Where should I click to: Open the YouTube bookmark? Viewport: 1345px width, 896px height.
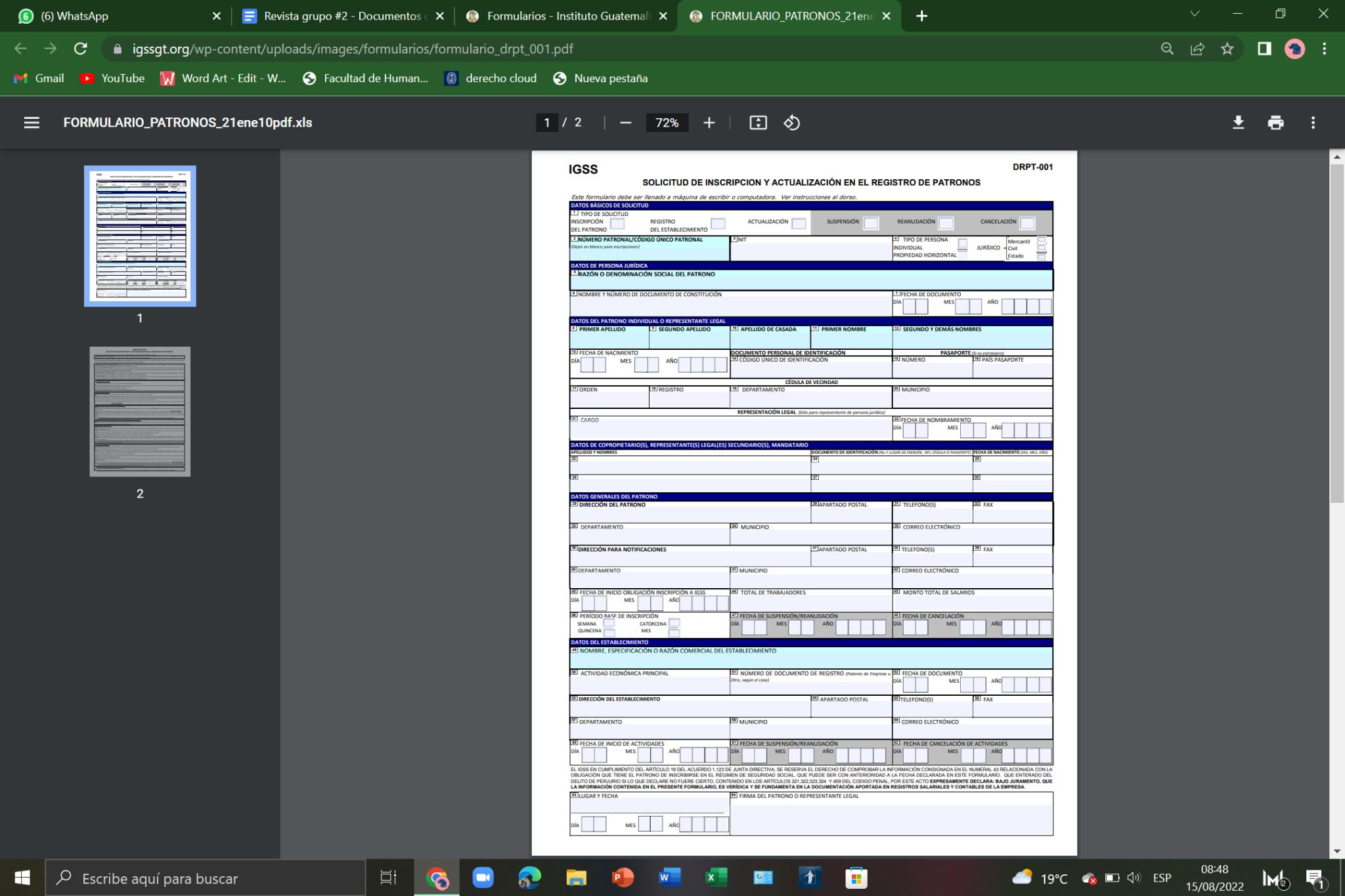point(112,78)
